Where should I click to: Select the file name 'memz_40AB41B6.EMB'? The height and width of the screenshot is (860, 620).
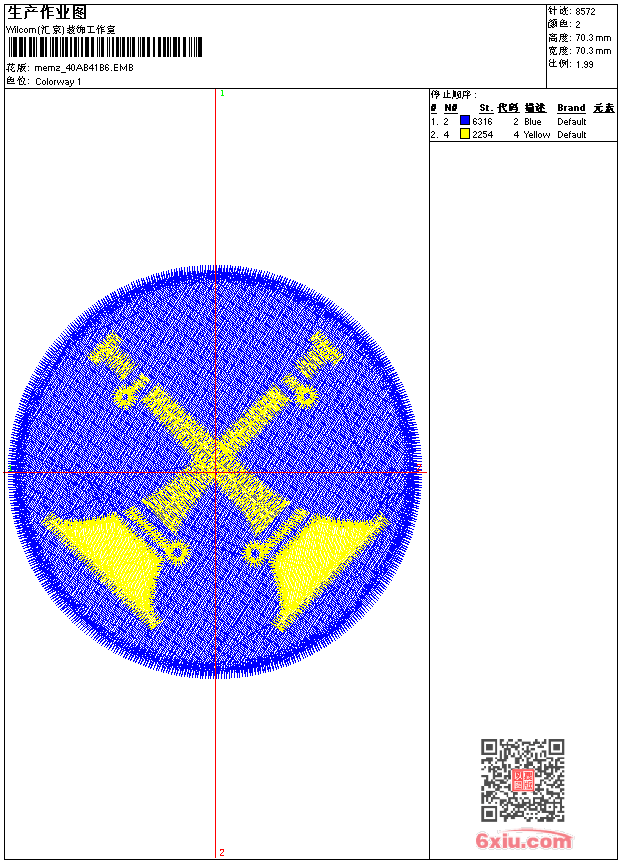tap(84, 68)
